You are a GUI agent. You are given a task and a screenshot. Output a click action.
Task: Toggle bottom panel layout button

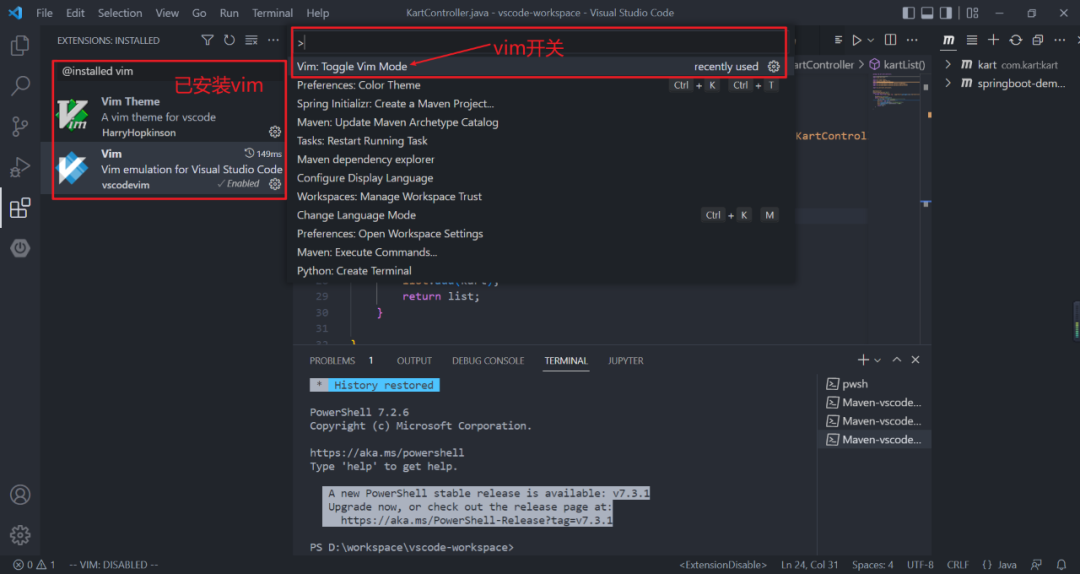tap(927, 12)
